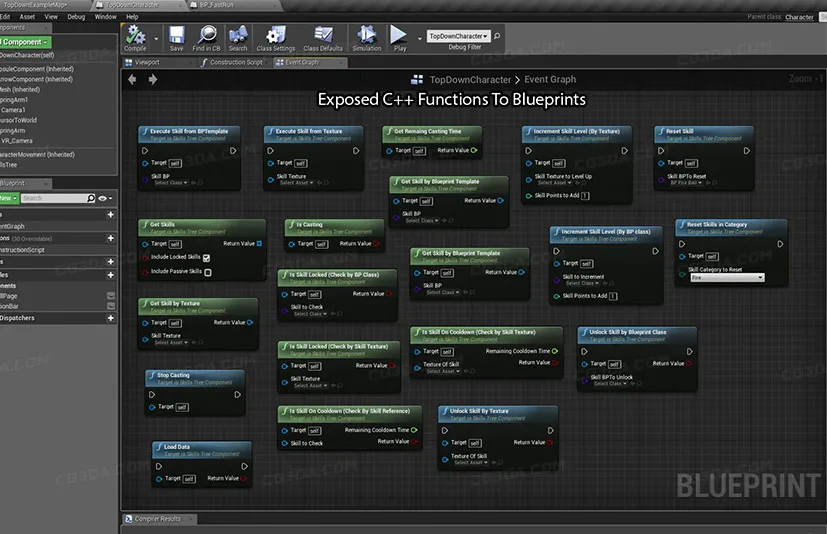Open Play options dropdown arrow

pos(419,39)
